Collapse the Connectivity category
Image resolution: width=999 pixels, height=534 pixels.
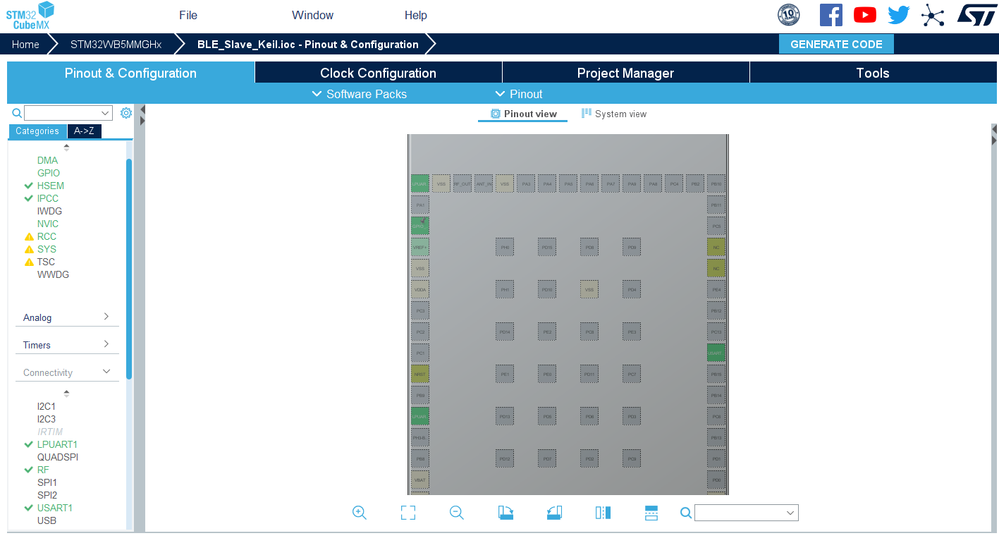click(x=66, y=372)
